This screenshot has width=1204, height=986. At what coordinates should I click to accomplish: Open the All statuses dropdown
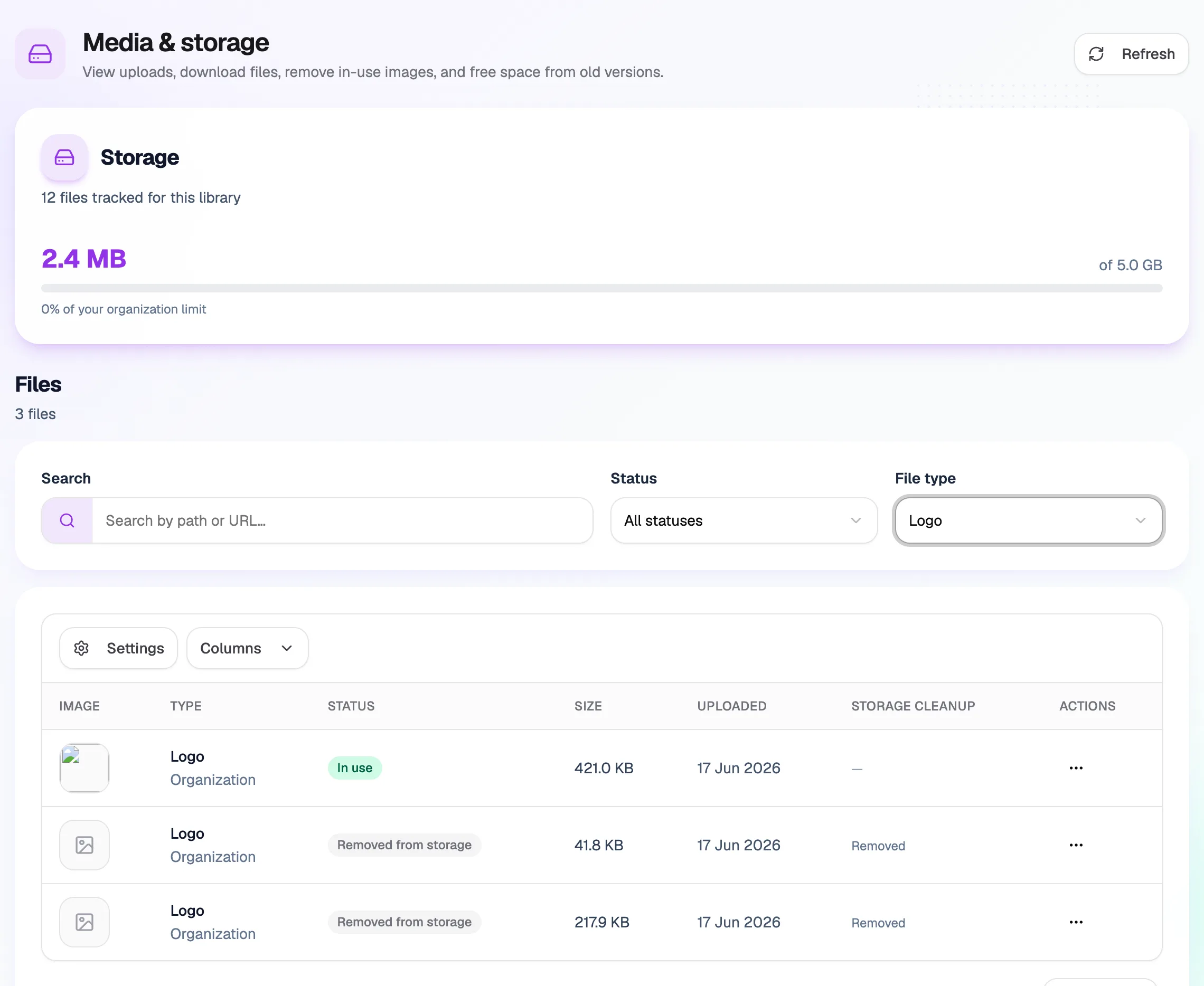744,520
